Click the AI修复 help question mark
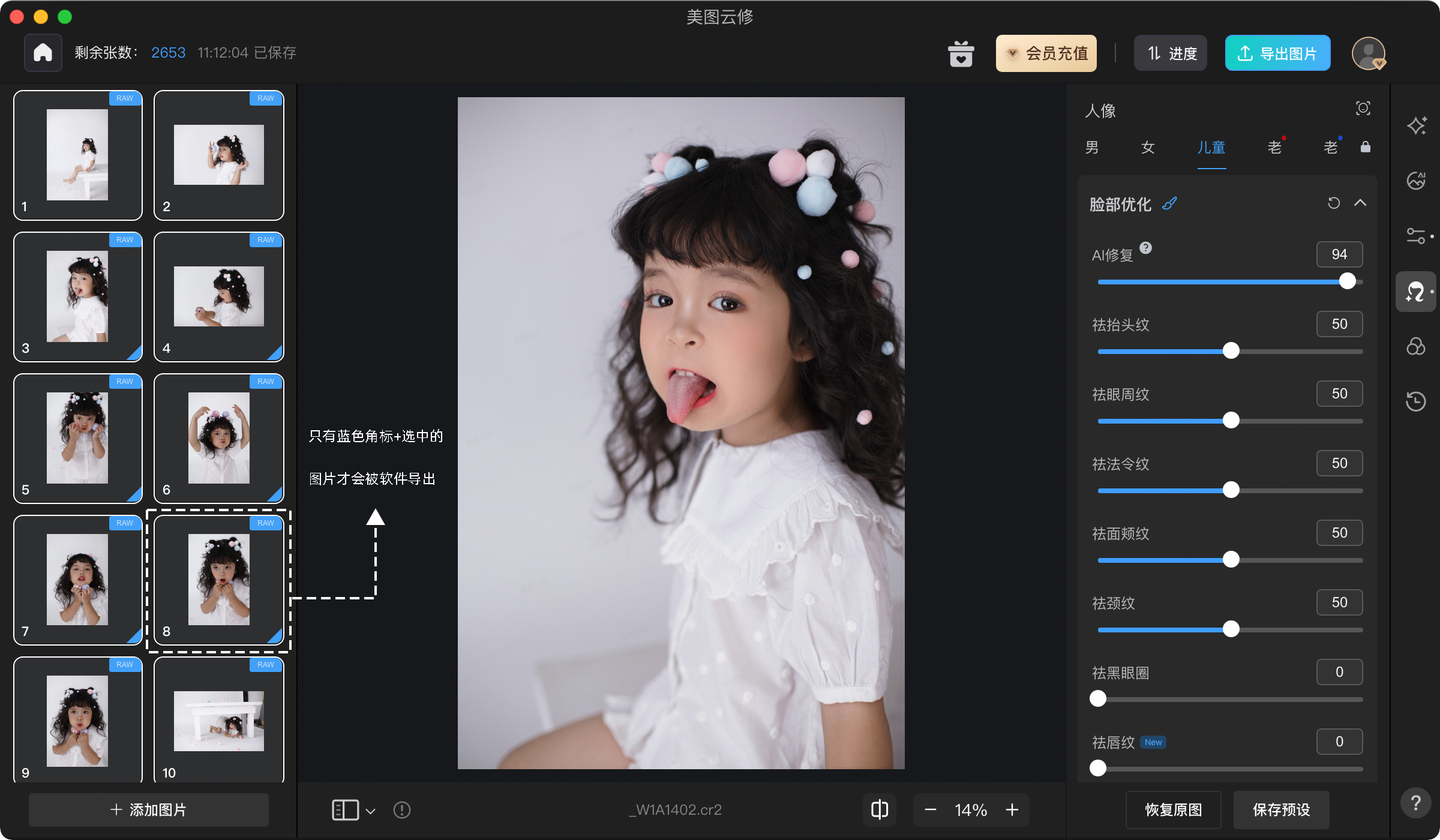The image size is (1440, 840). (1145, 248)
